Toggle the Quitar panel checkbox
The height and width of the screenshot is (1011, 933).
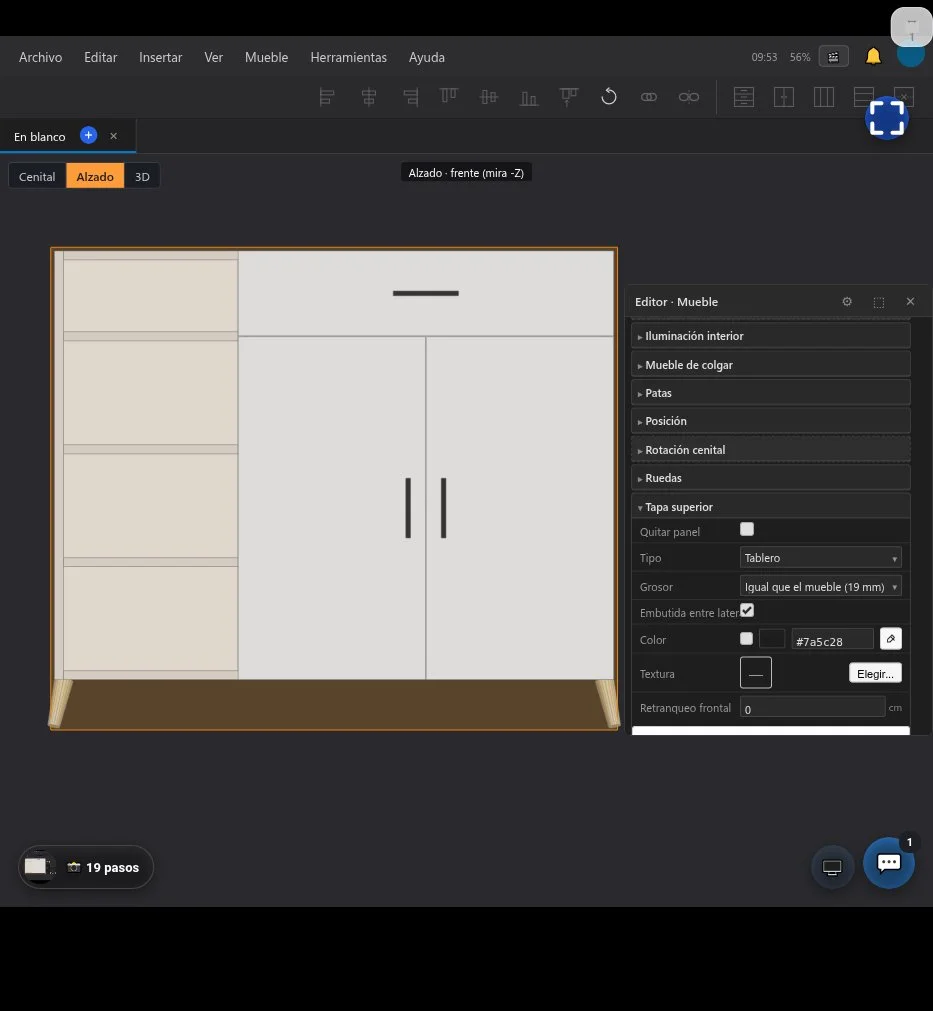(747, 529)
